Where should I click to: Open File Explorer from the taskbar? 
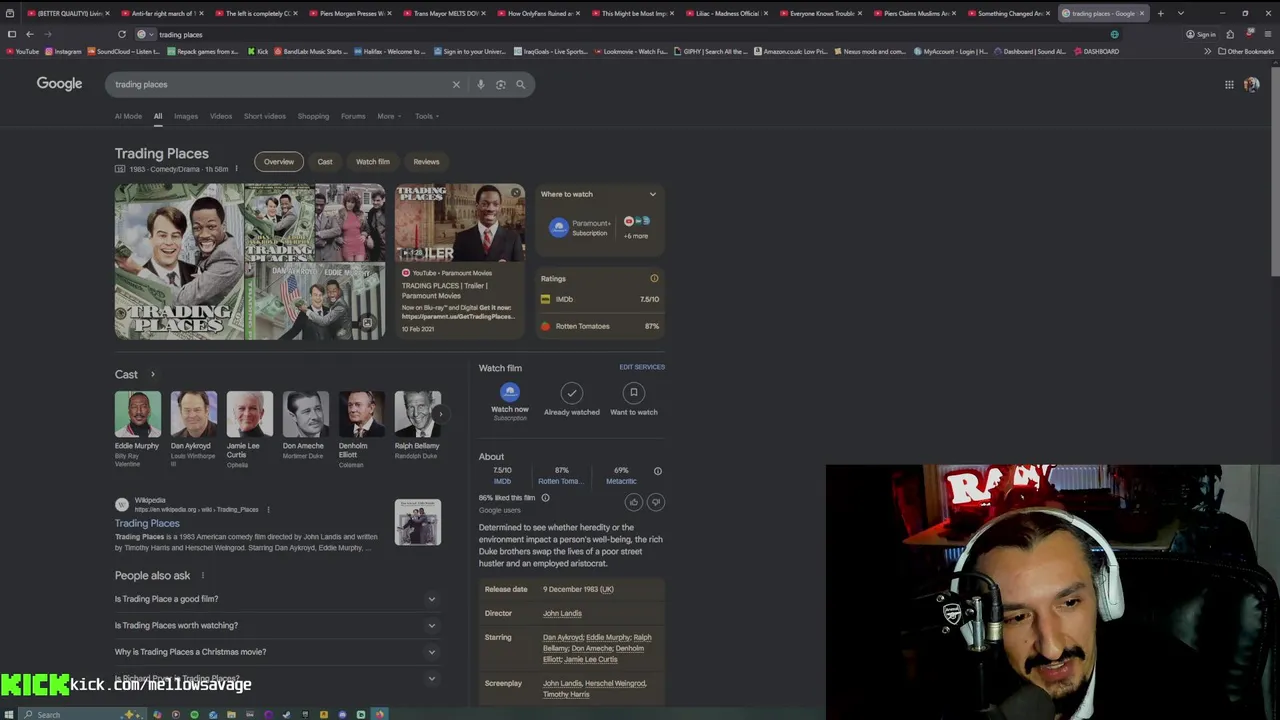(231, 714)
